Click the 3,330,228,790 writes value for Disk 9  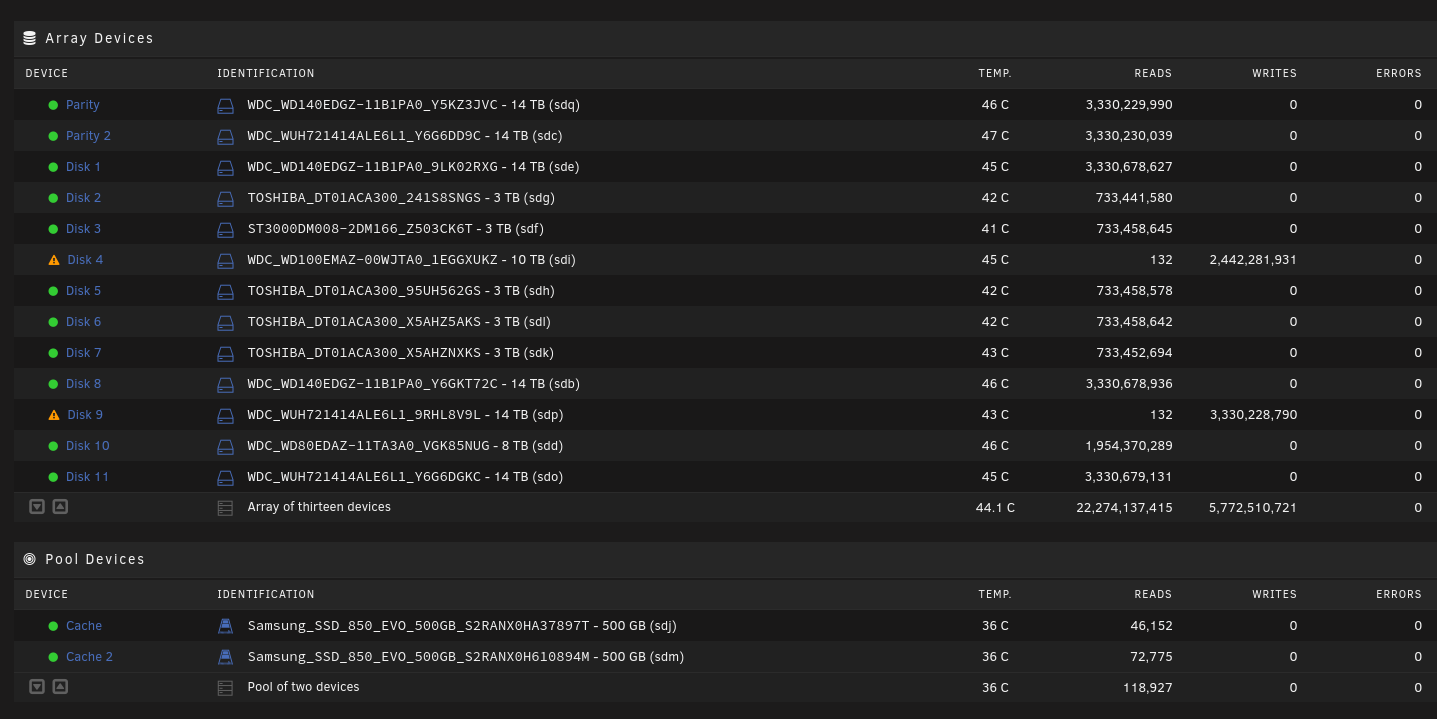coord(1253,415)
